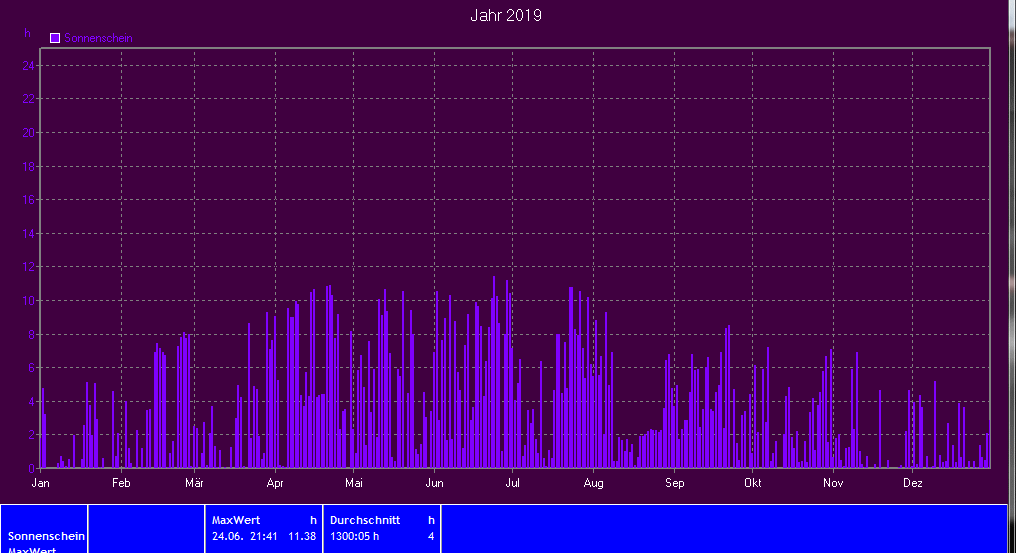The height and width of the screenshot is (553, 1016).
Task: Click the 'Jahr 2019' chart title
Action: pos(506,15)
